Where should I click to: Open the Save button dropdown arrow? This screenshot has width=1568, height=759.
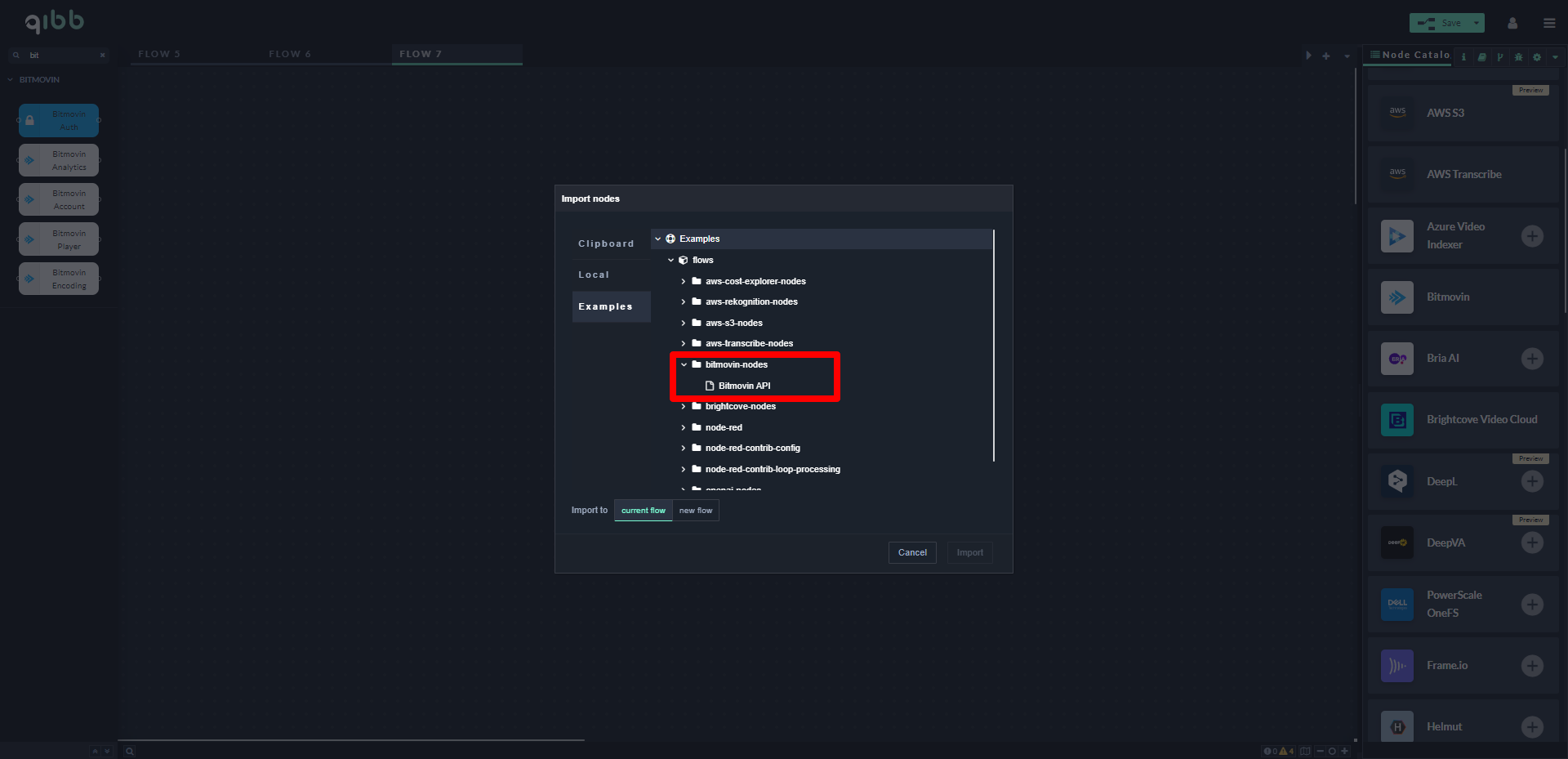click(1477, 23)
